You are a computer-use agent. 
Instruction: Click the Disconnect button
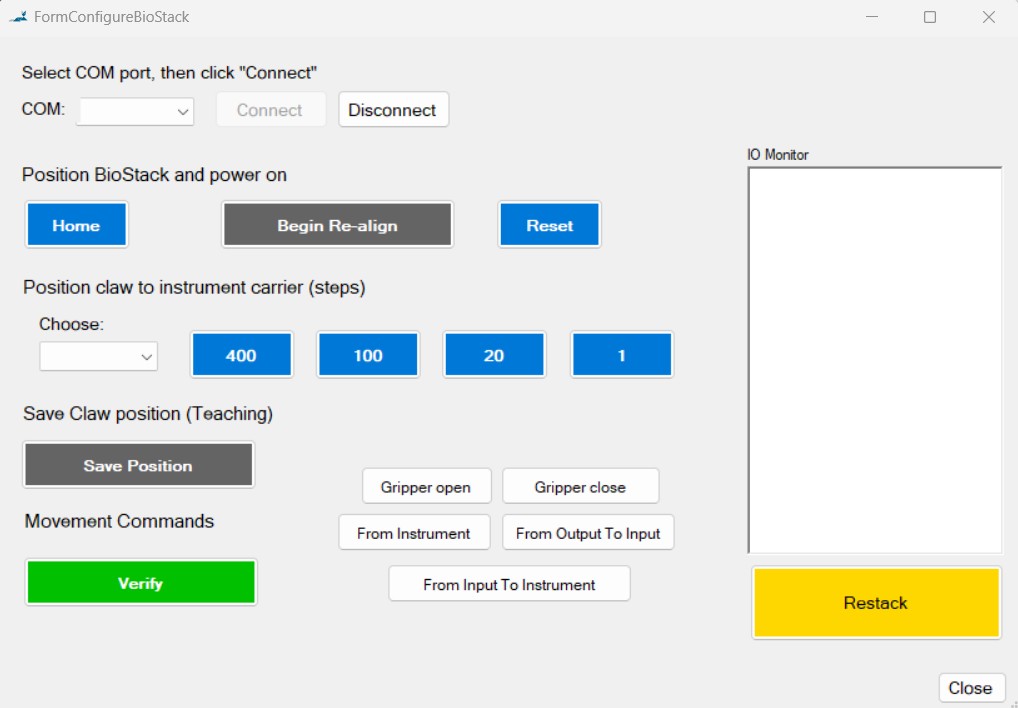[x=393, y=110]
